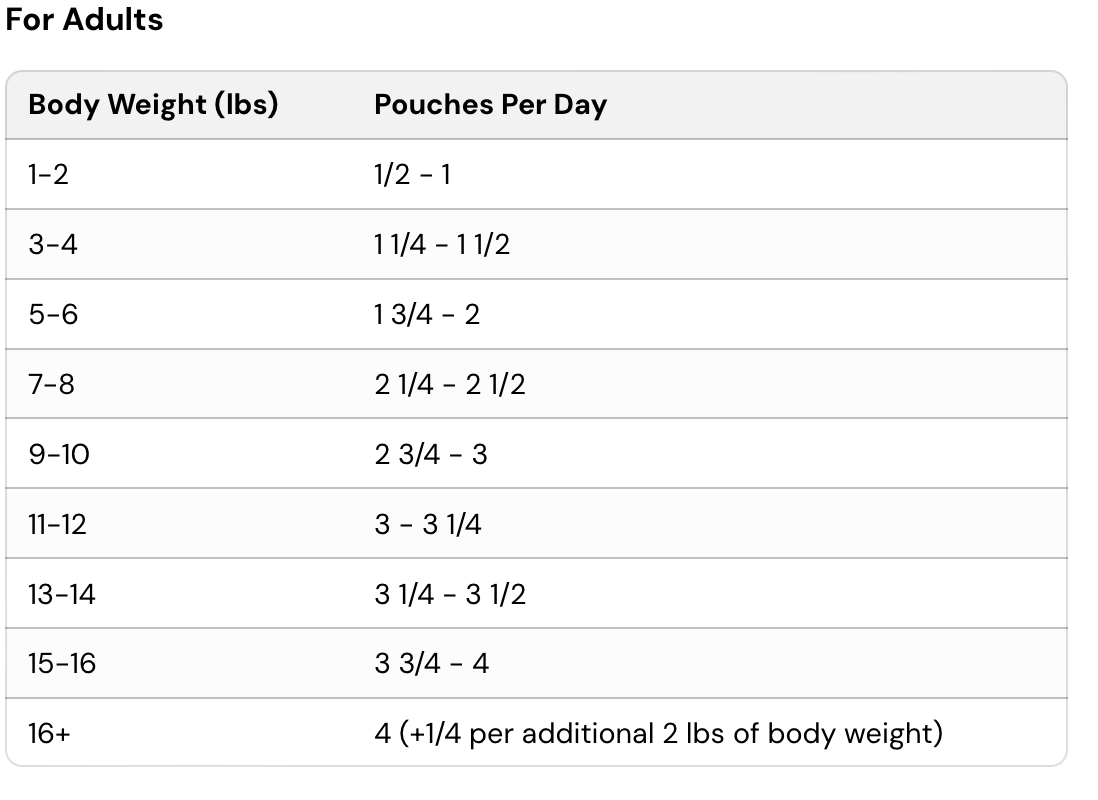Screen dimensions: 1098x800
Task: Click the "5-6" body weight cell
Action: click(53, 314)
